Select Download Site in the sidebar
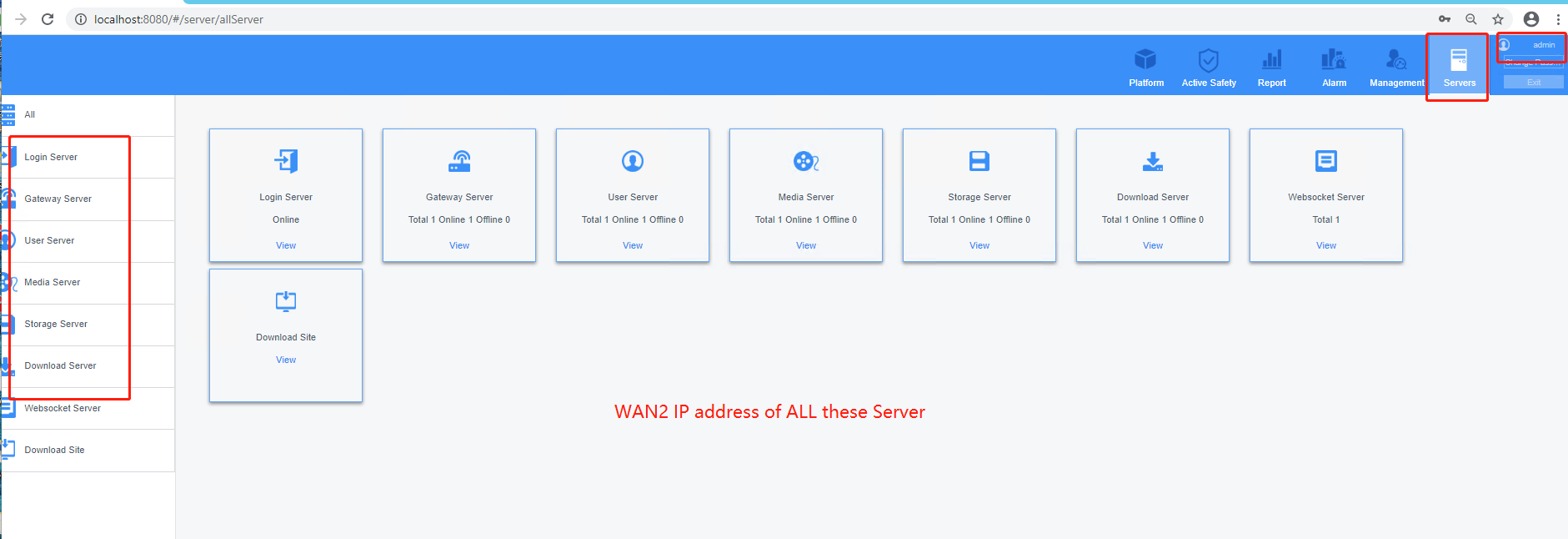Image resolution: width=1568 pixels, height=539 pixels. [x=88, y=451]
